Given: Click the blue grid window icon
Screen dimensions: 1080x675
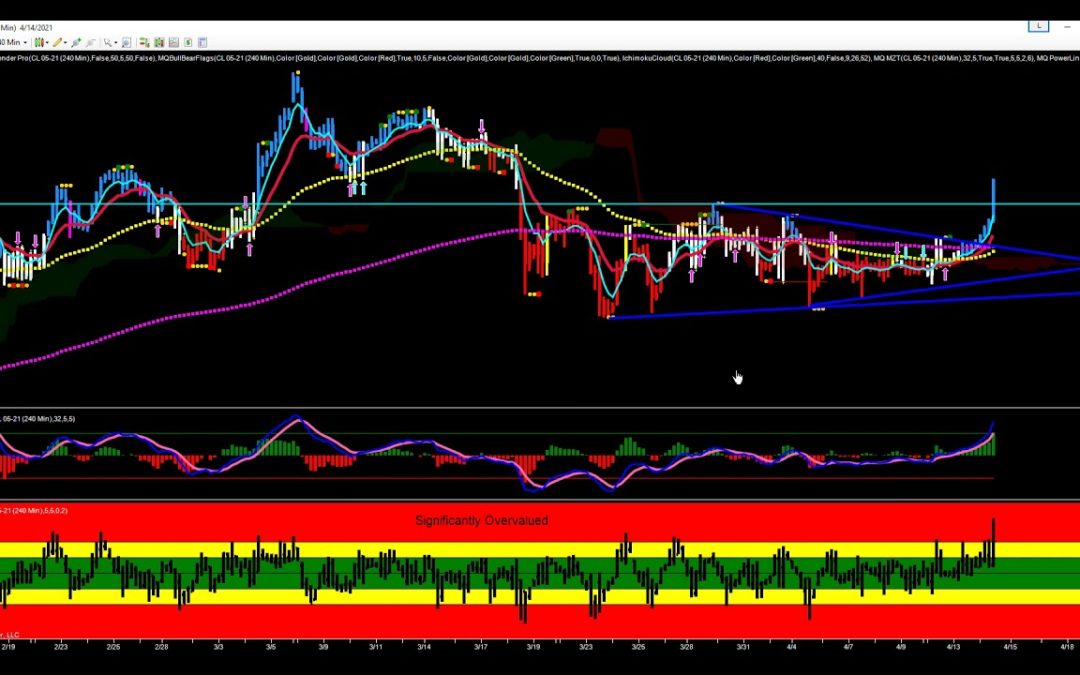Looking at the screenshot, I should (202, 42).
